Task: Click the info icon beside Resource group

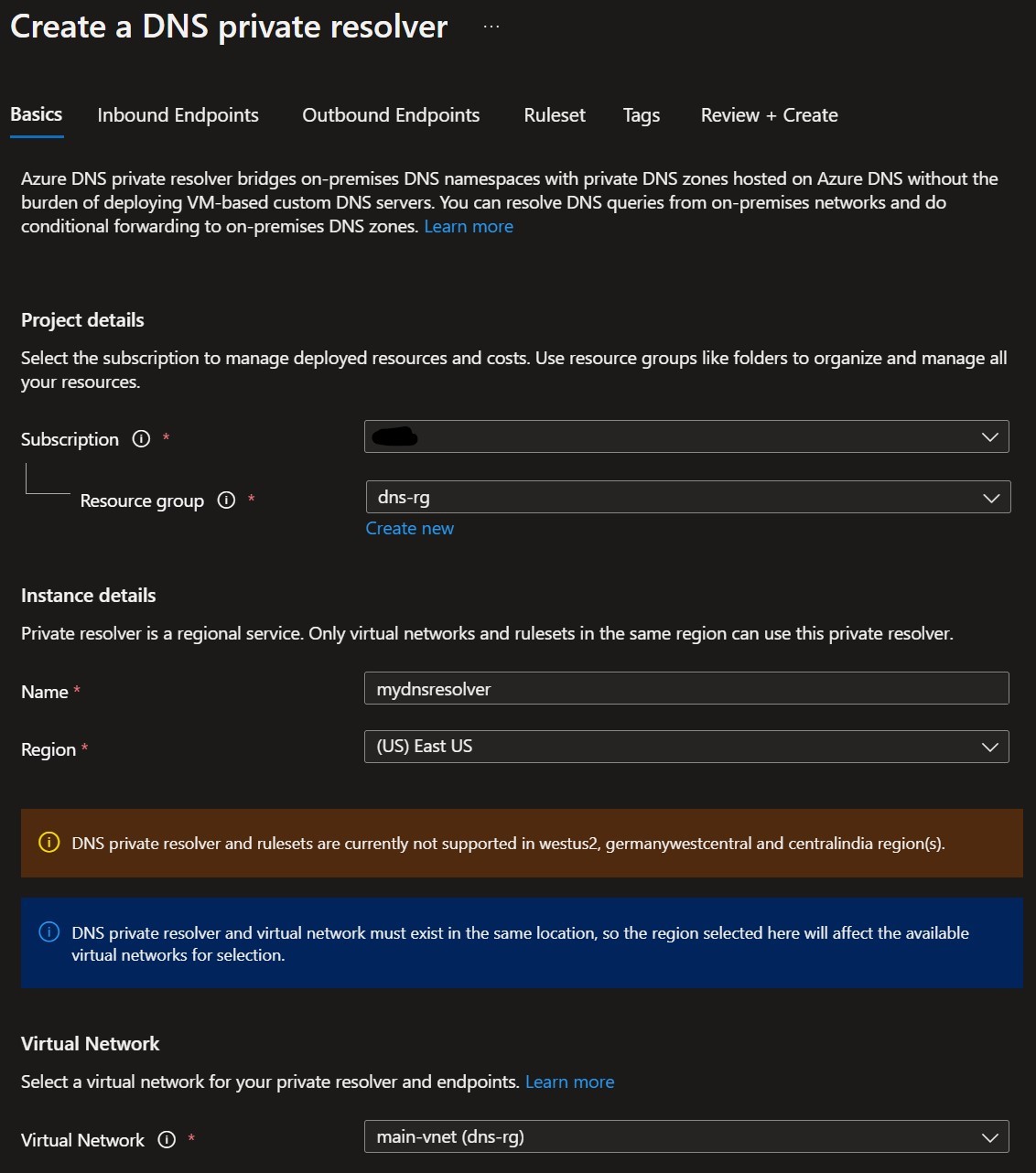Action: 226,500
